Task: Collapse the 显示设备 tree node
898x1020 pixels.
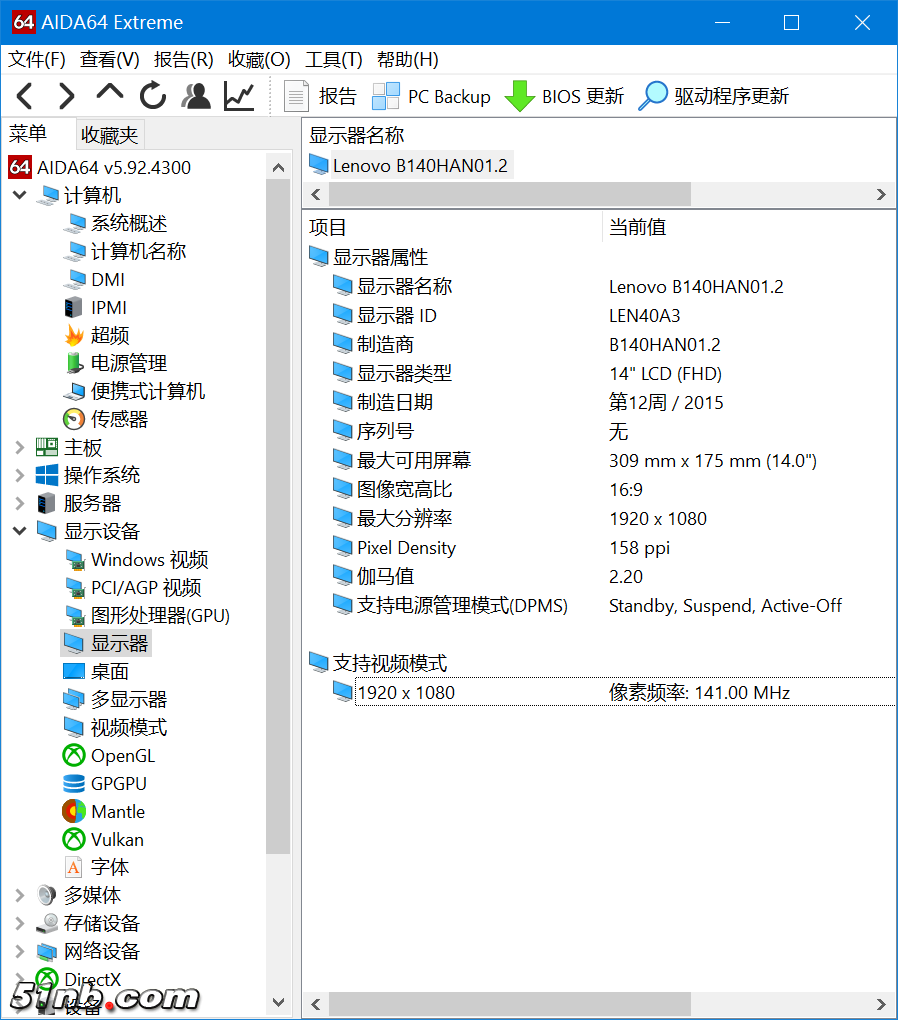Action: pyautogui.click(x=19, y=531)
